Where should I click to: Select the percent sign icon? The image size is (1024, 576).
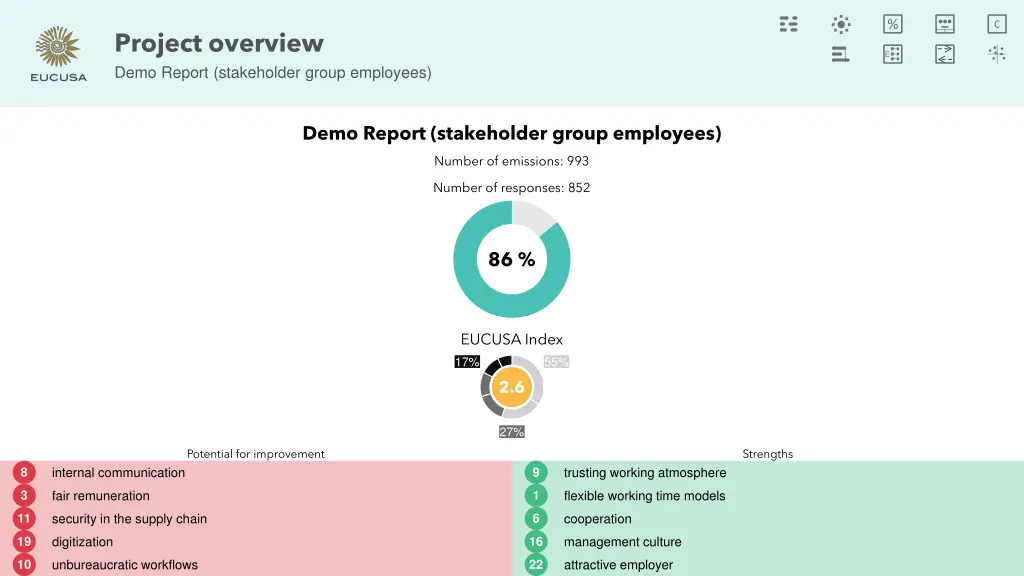pos(892,24)
